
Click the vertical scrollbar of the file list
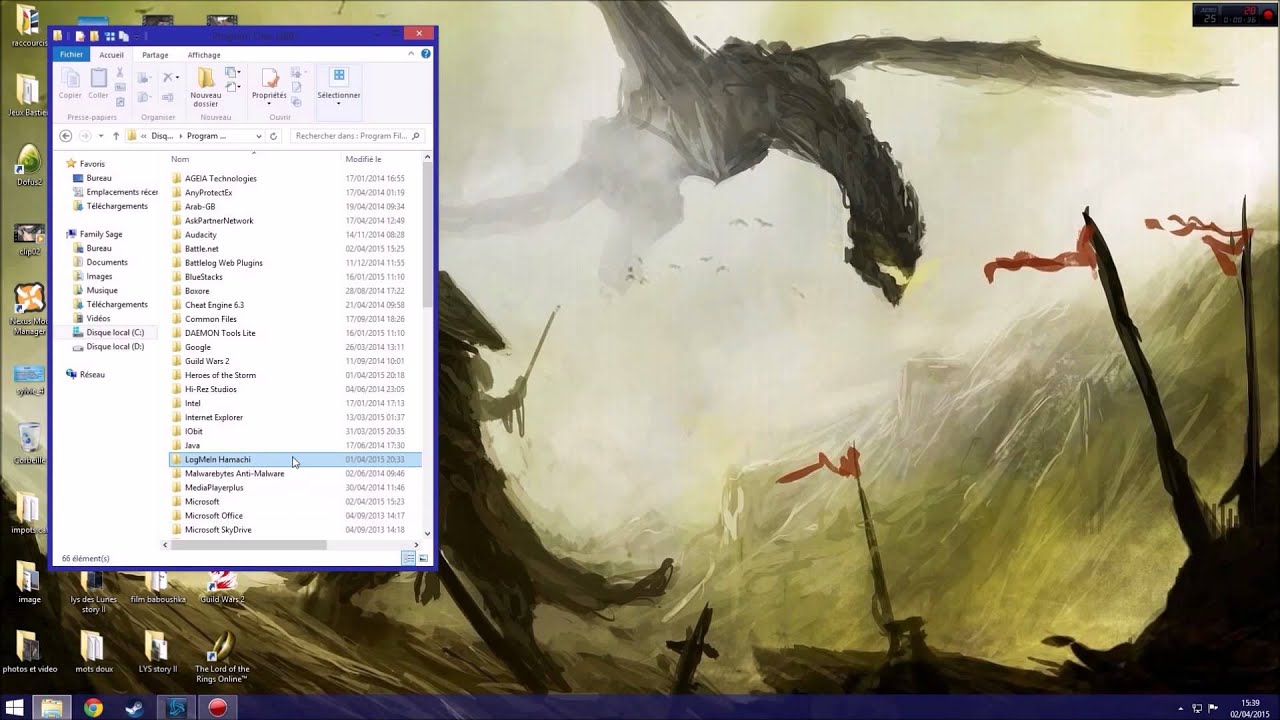pyautogui.click(x=428, y=234)
